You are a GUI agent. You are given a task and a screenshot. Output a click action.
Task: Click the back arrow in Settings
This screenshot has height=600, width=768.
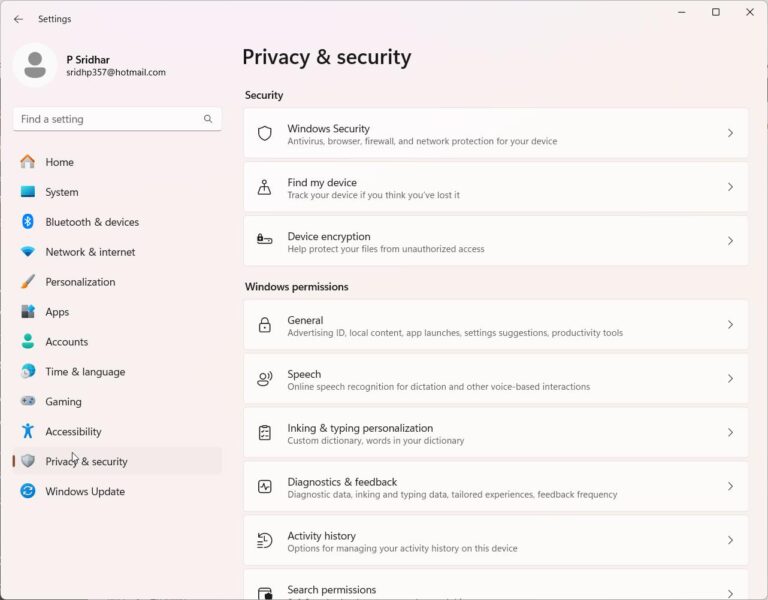19,19
